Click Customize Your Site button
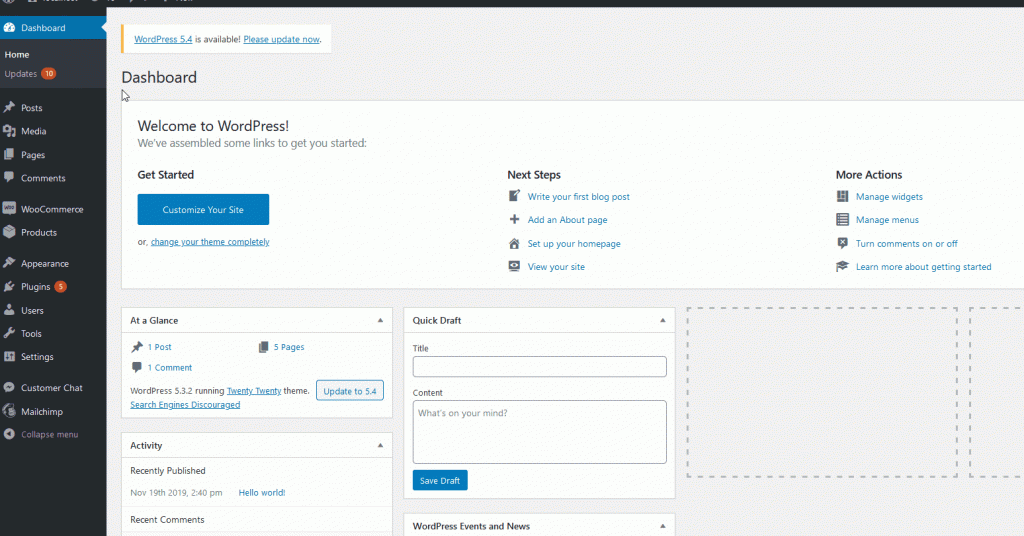Viewport: 1024px width, 536px height. (203, 210)
